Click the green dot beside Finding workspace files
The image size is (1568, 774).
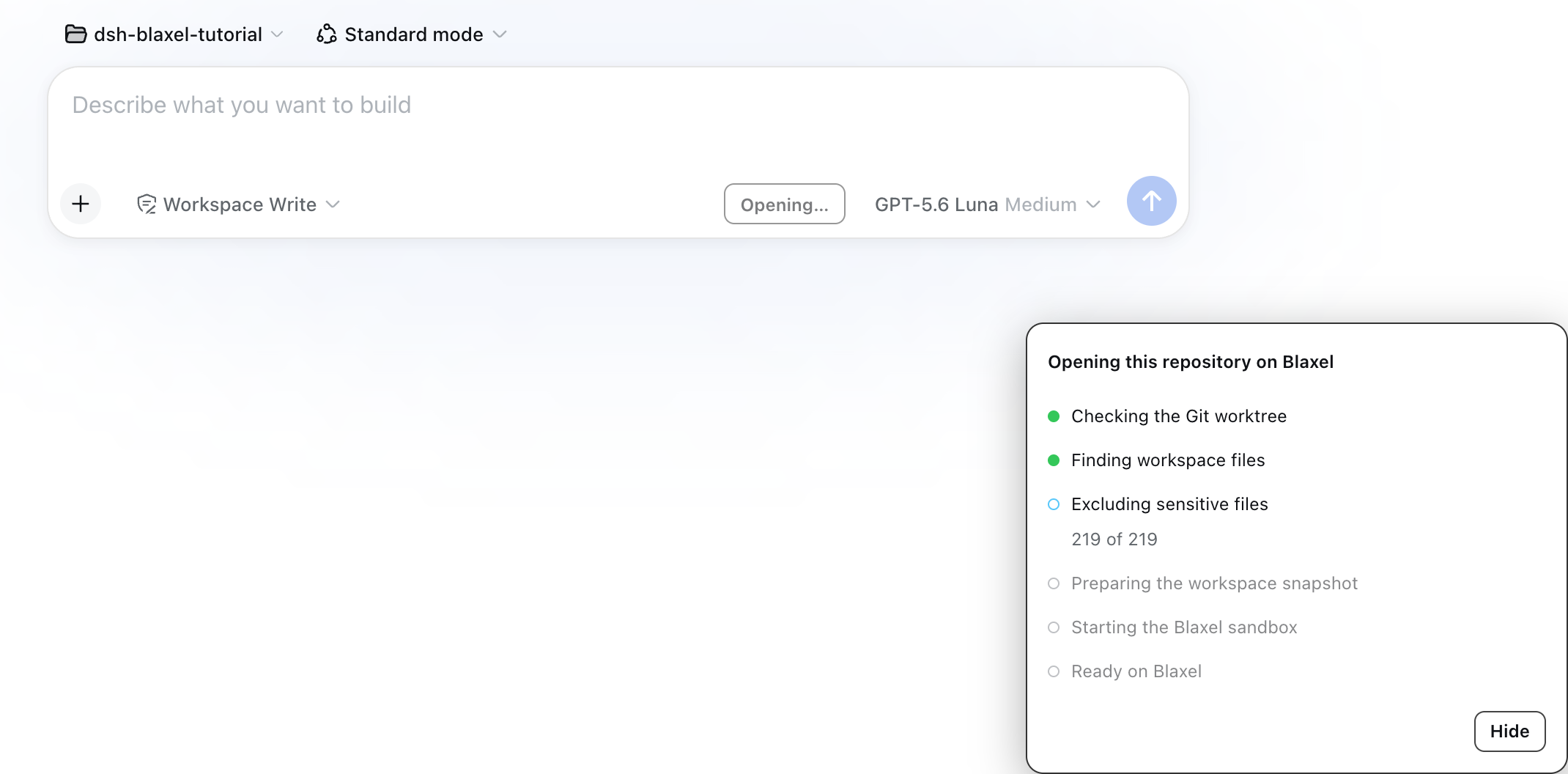click(1054, 460)
